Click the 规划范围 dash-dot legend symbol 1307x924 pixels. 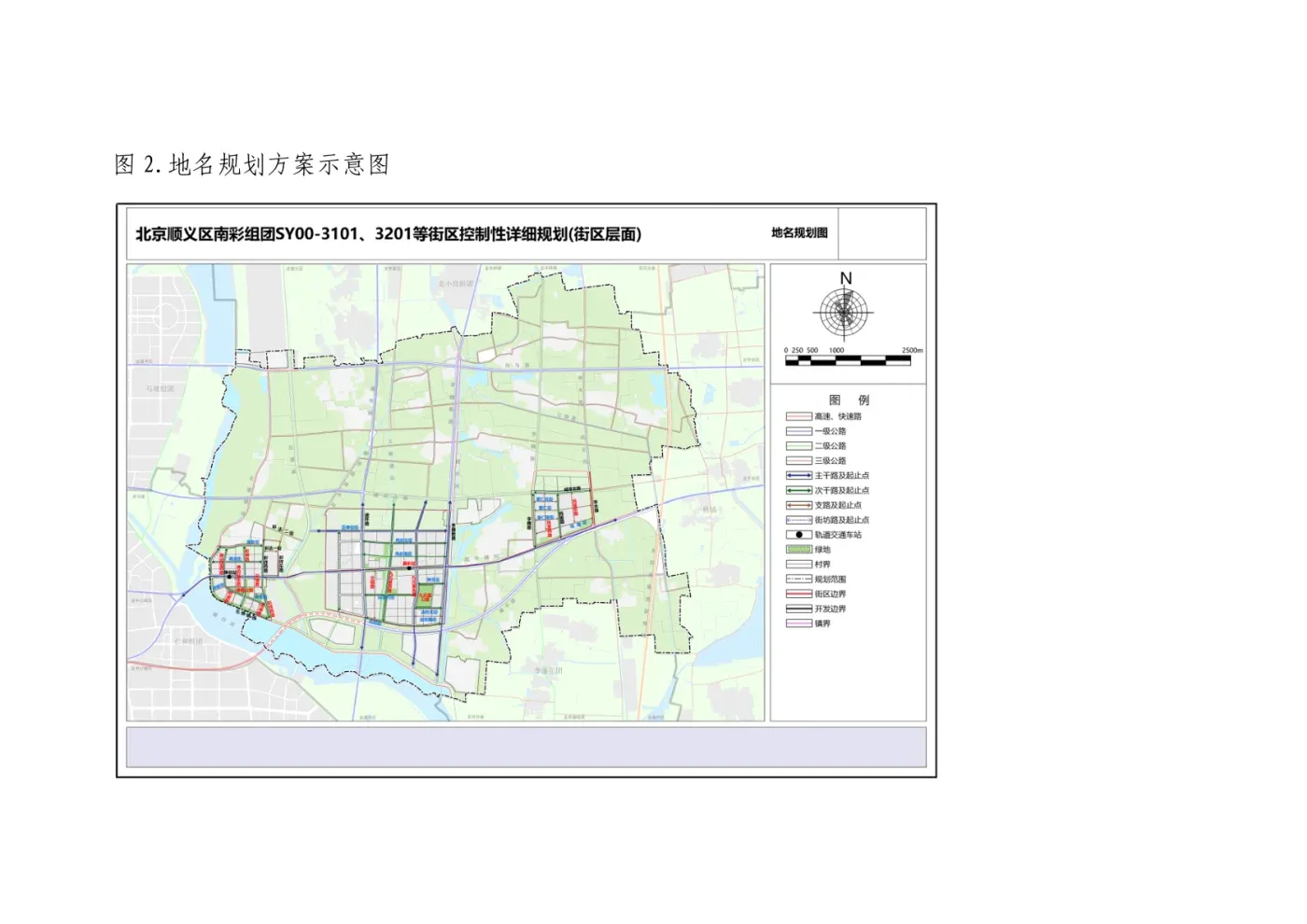coord(799,580)
